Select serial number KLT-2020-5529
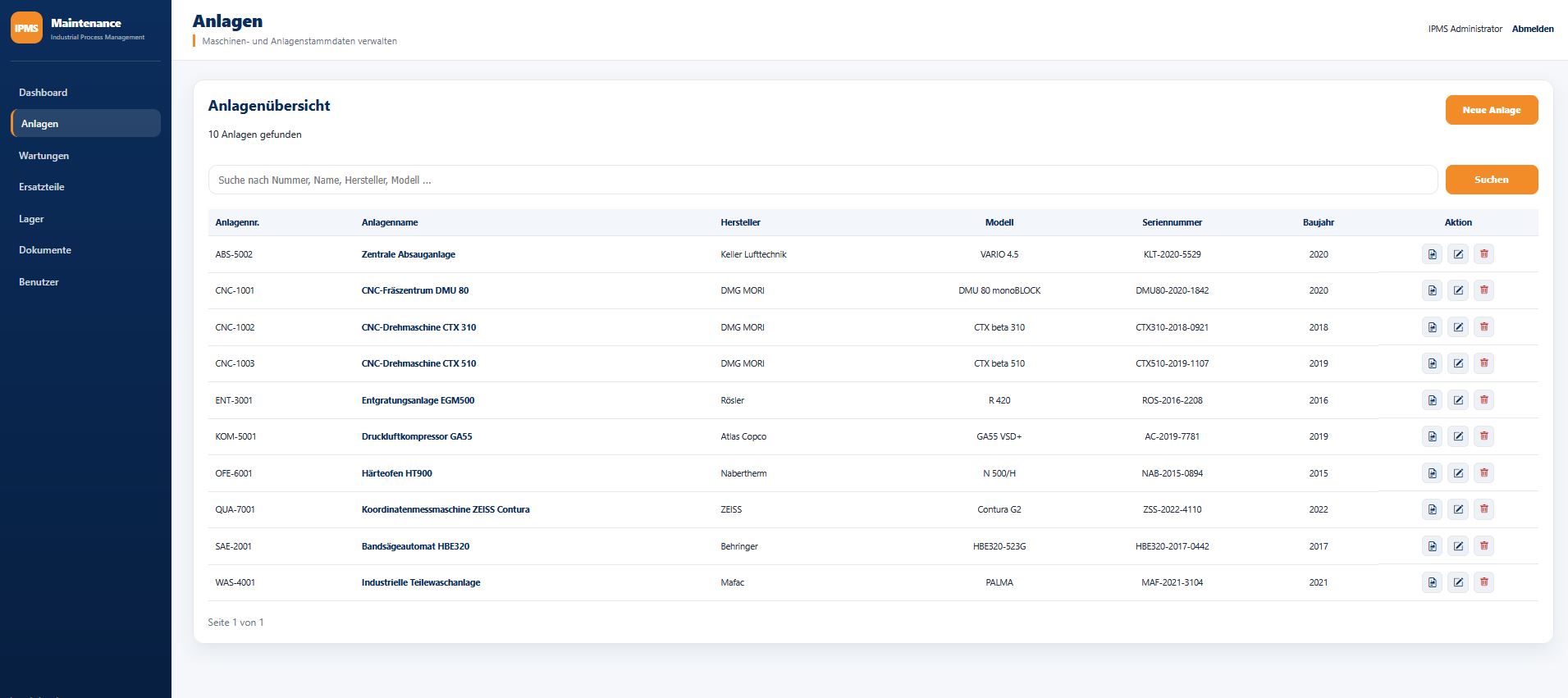The width and height of the screenshot is (1568, 698). click(x=1172, y=254)
